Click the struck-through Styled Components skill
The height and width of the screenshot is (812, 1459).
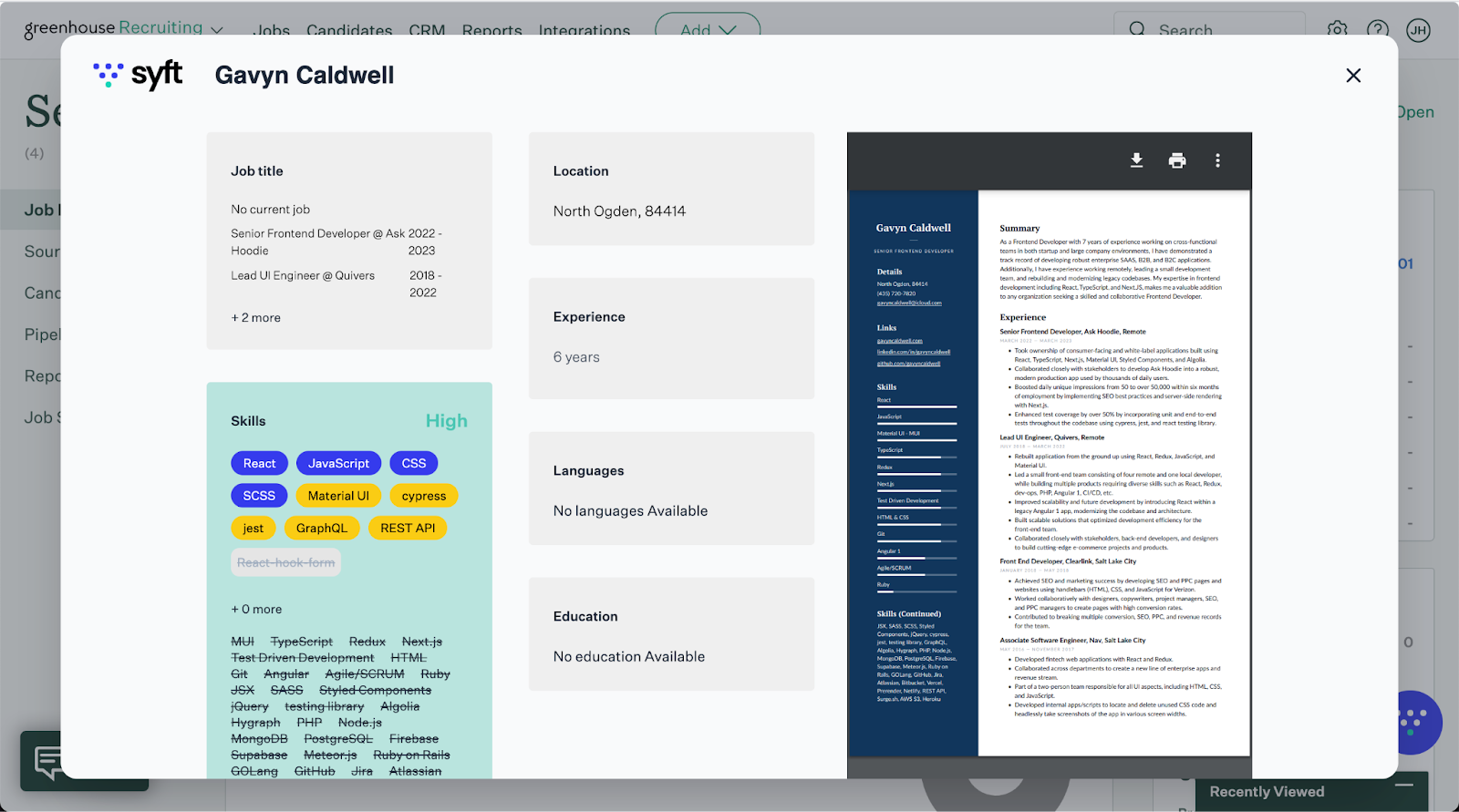tap(375, 691)
